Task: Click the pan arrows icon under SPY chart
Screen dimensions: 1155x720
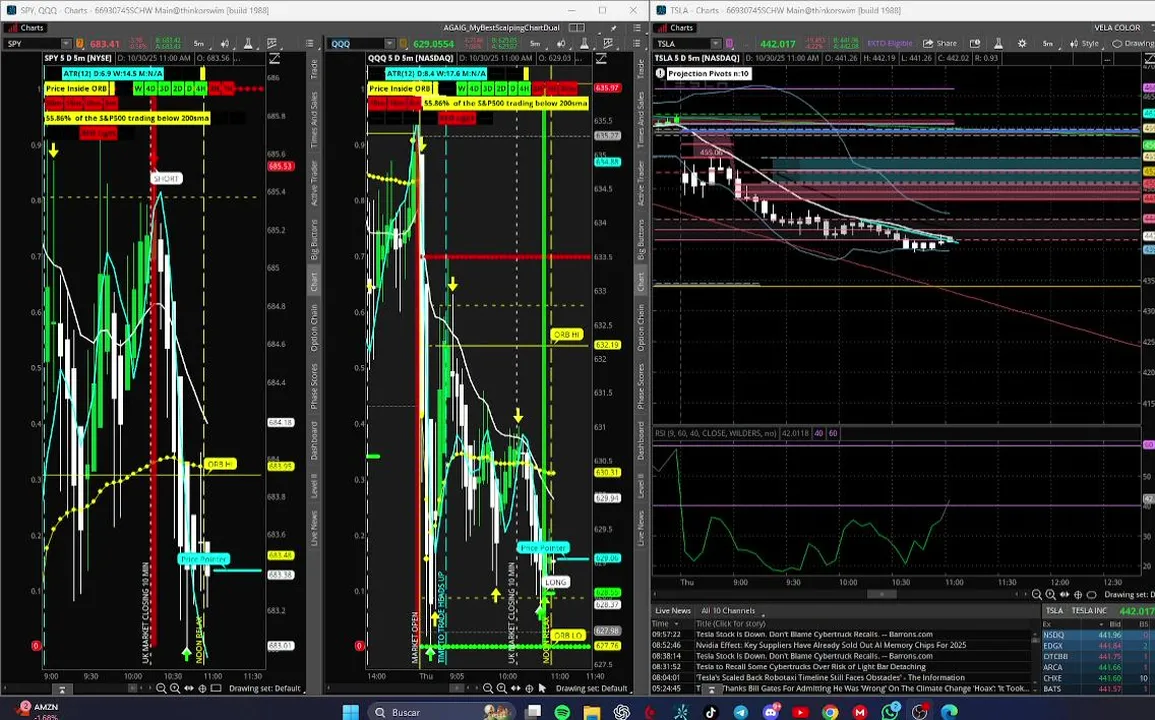Action: coord(189,688)
